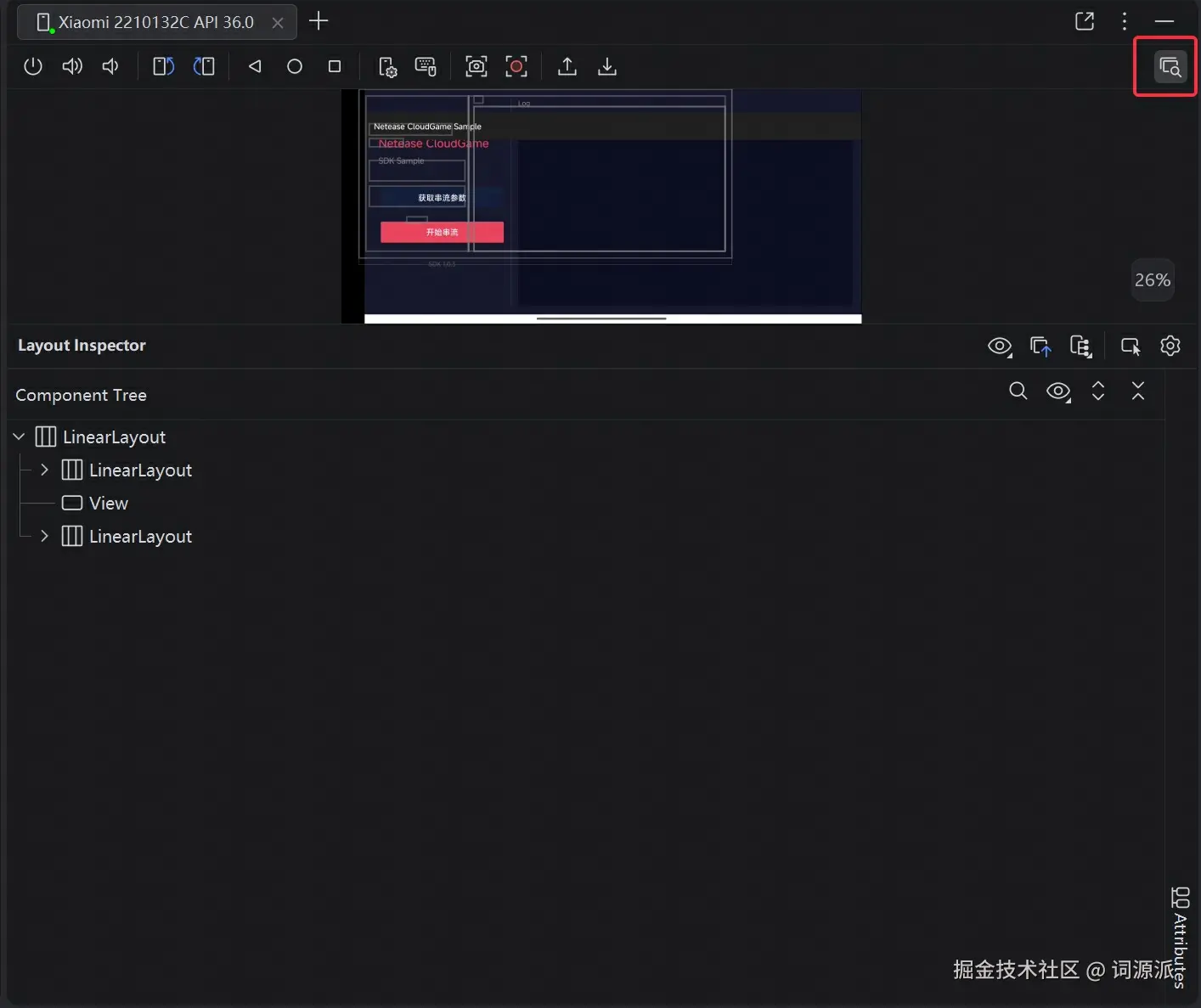
Task: Toggle the hardware keyboard input icon
Action: click(426, 67)
